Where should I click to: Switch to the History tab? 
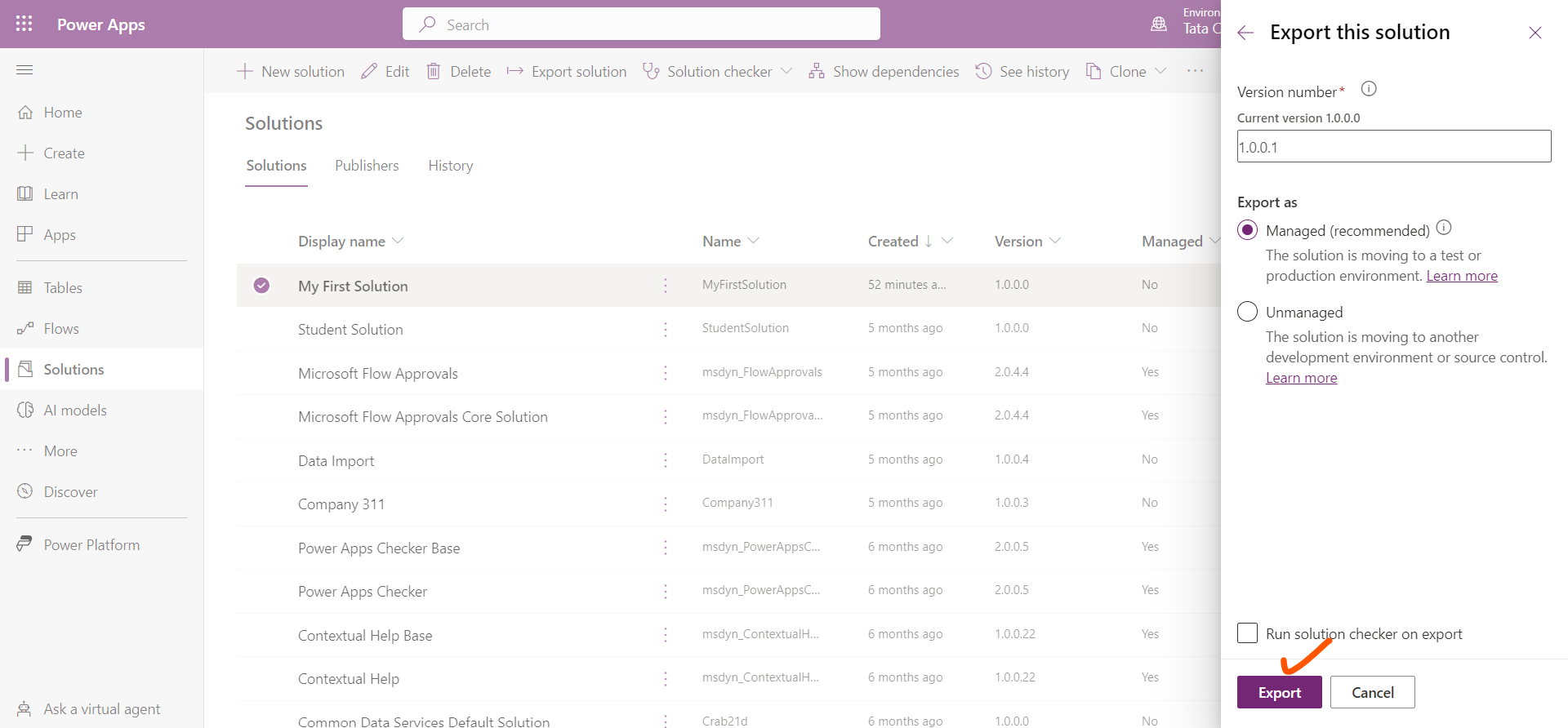pyautogui.click(x=450, y=166)
